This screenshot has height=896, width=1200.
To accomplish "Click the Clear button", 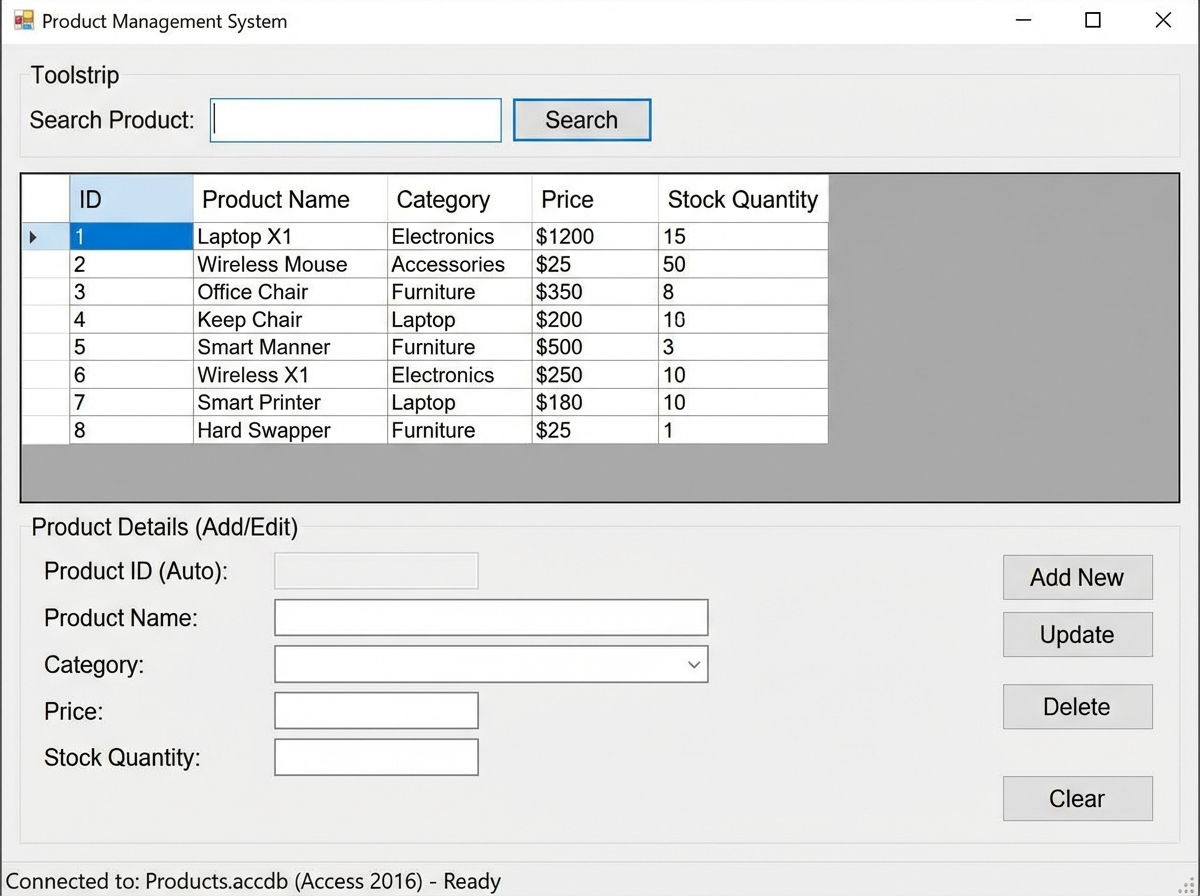I will pos(1077,798).
